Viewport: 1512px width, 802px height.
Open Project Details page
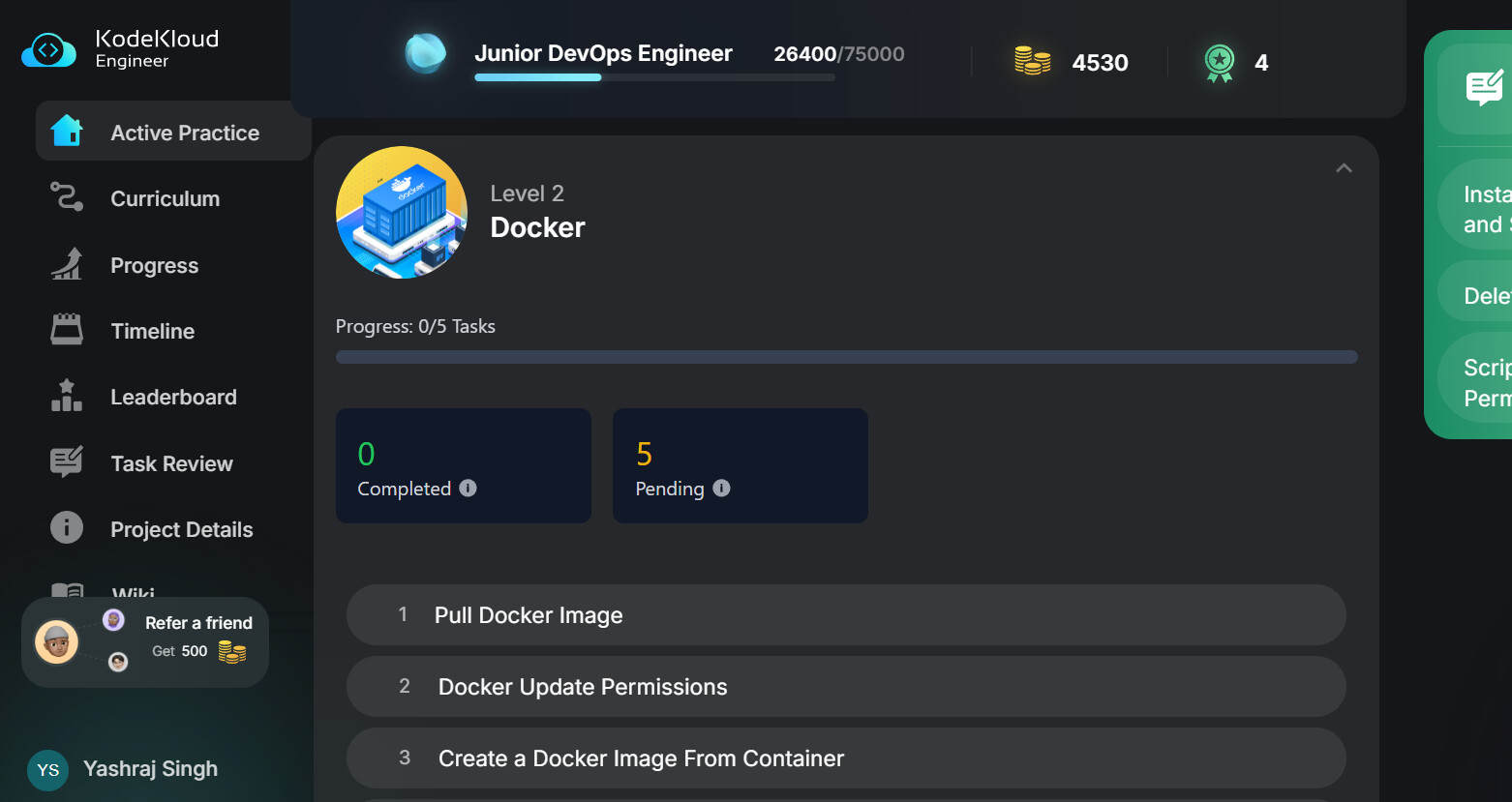click(x=182, y=529)
